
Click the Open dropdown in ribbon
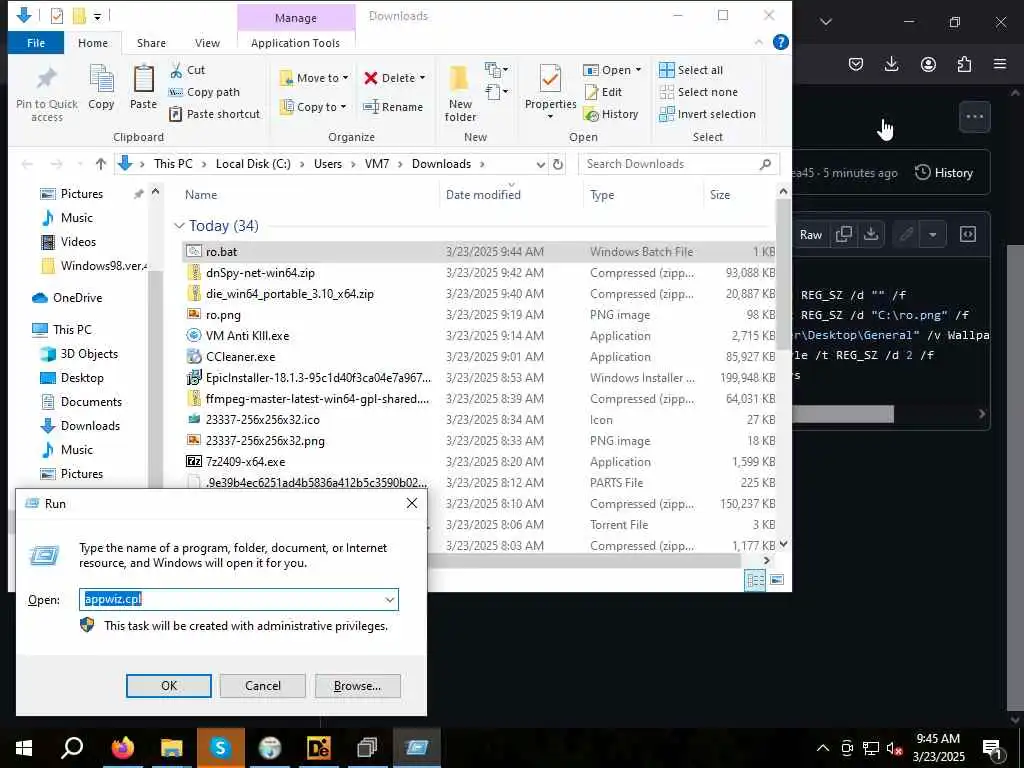(x=612, y=70)
